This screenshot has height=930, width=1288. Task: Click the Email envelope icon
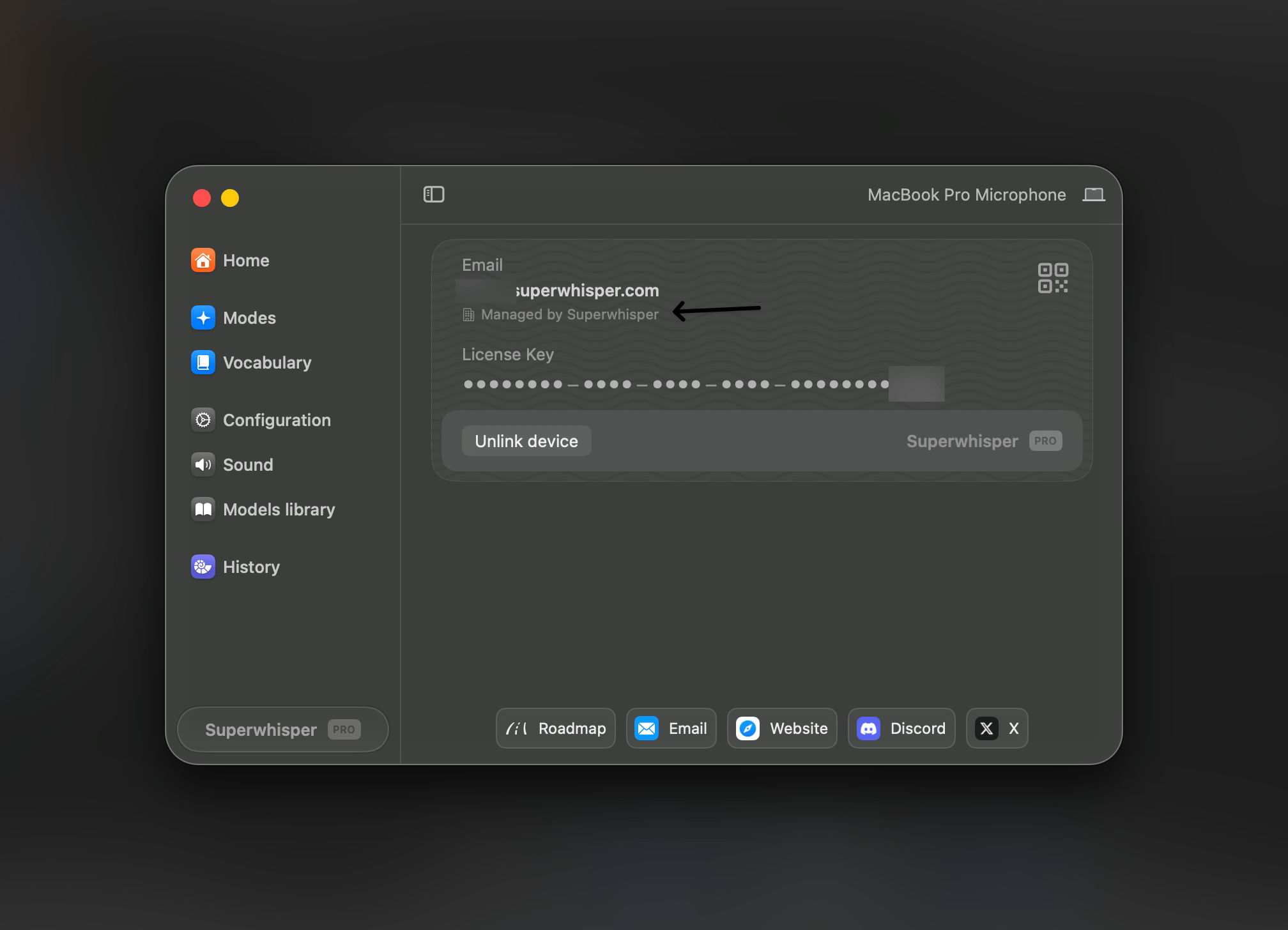click(x=647, y=728)
